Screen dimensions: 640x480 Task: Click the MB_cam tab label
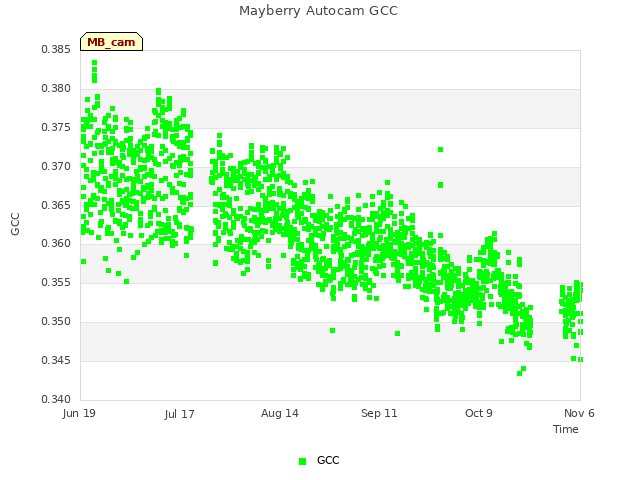coord(111,42)
